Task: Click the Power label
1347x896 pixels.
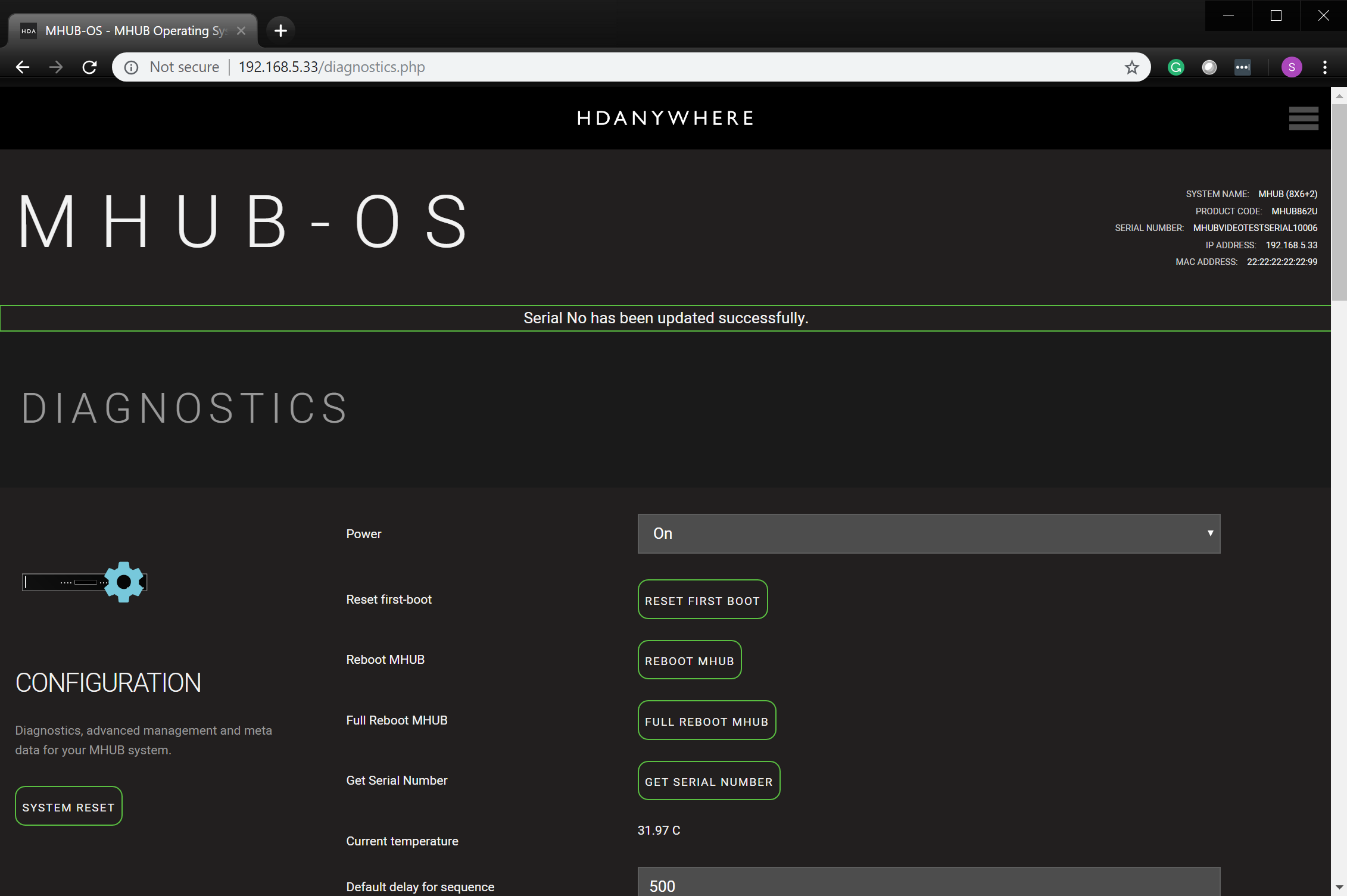Action: point(364,534)
